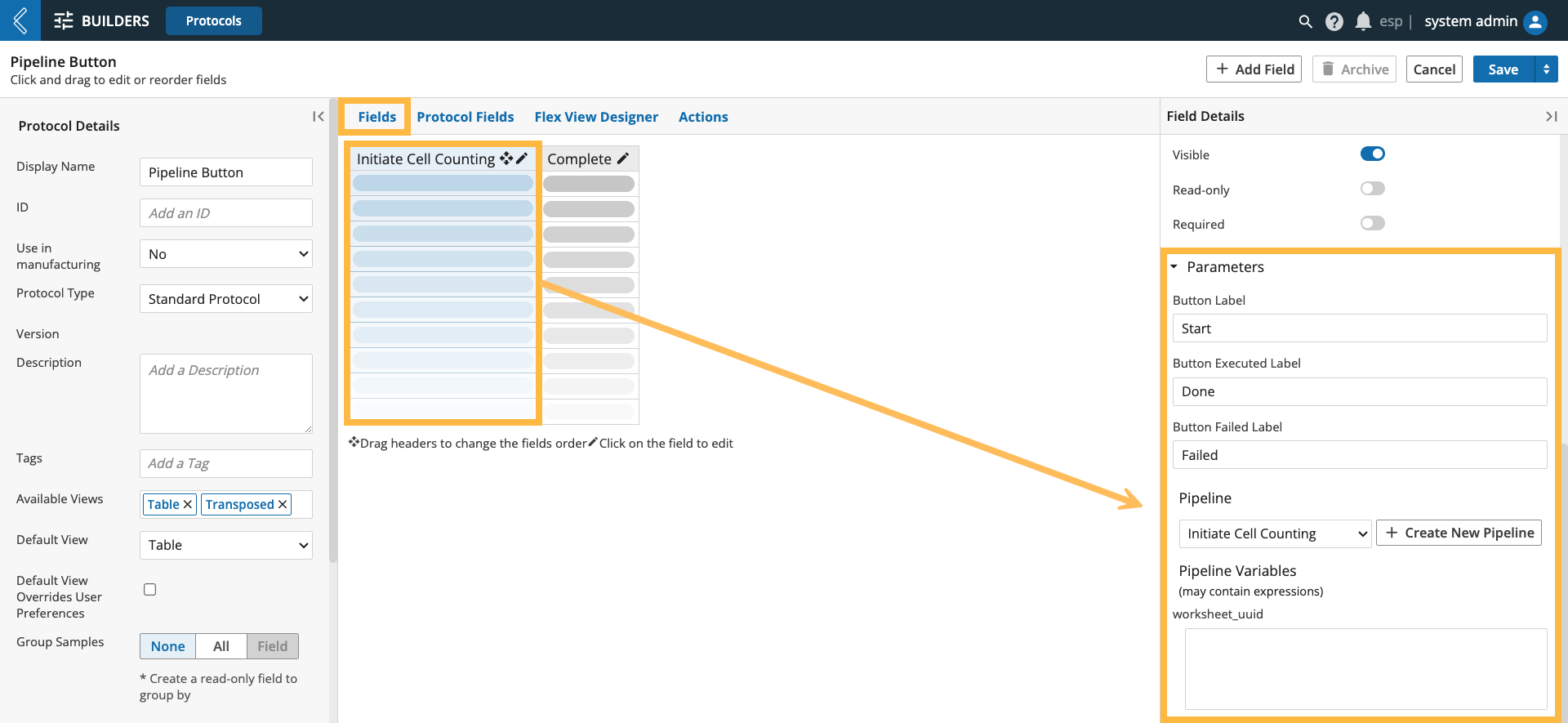Remove the Transposed view tag

click(283, 504)
